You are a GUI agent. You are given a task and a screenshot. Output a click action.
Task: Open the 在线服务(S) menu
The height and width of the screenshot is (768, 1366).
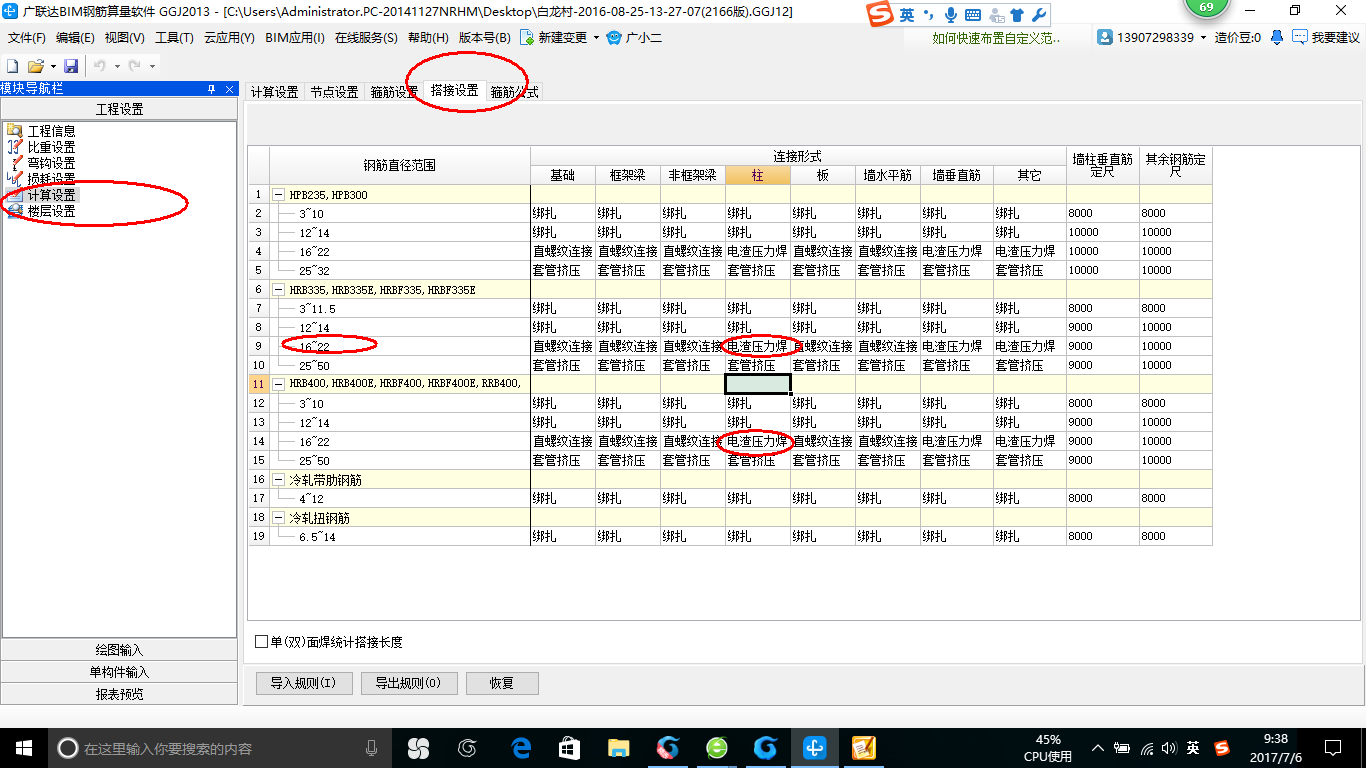(x=366, y=37)
